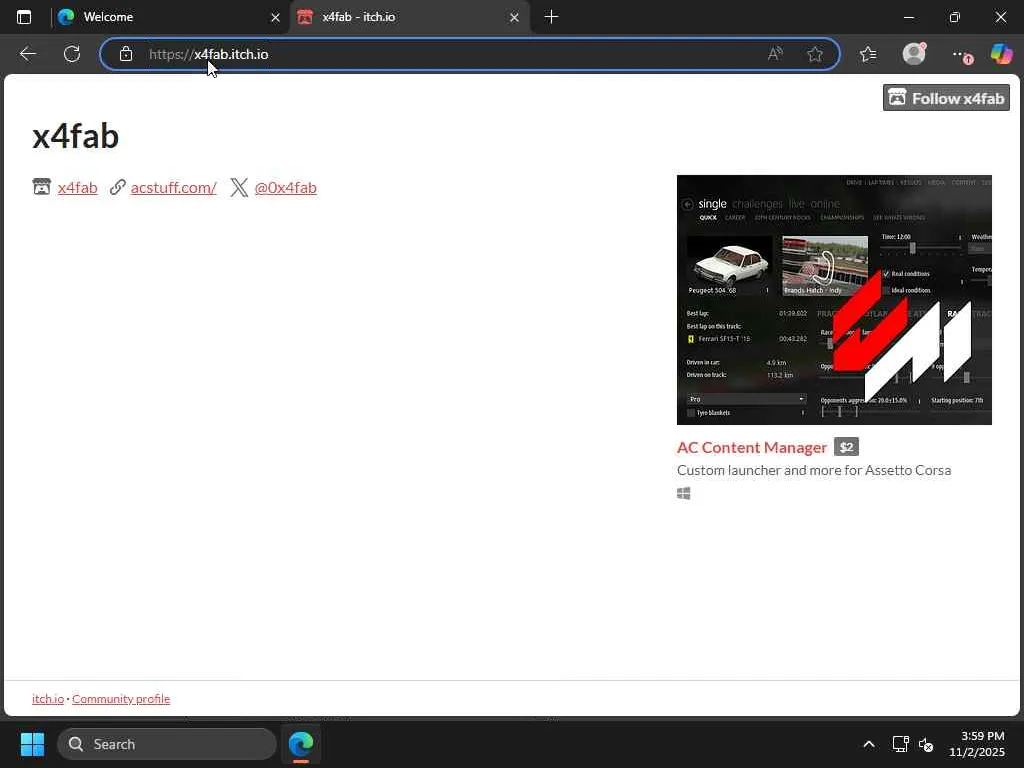Open the Favorites list

tap(868, 54)
